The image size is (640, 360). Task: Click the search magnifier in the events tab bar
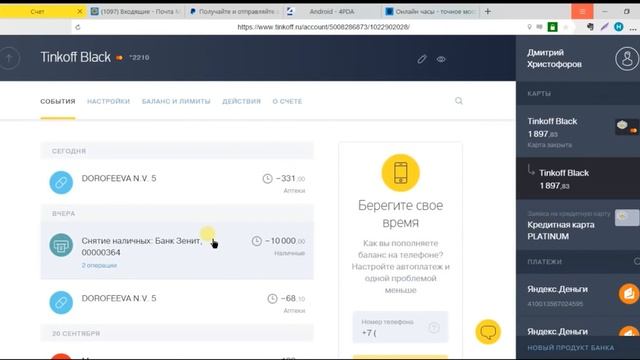[x=459, y=101]
